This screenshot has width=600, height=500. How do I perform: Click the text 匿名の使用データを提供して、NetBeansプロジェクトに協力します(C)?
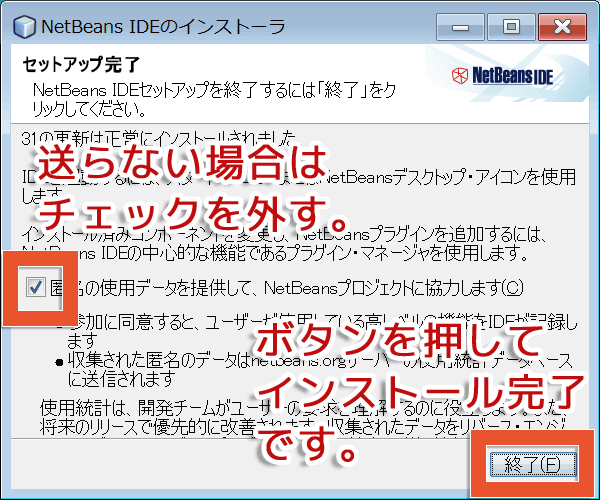pos(287,288)
